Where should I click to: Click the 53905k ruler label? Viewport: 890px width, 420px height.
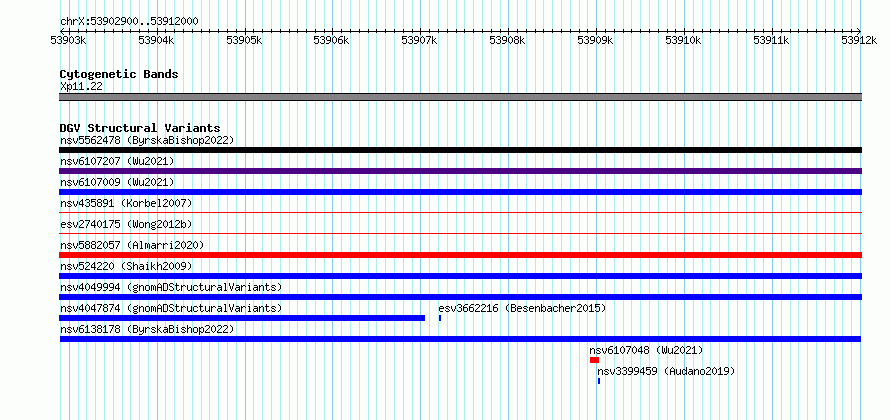point(244,40)
